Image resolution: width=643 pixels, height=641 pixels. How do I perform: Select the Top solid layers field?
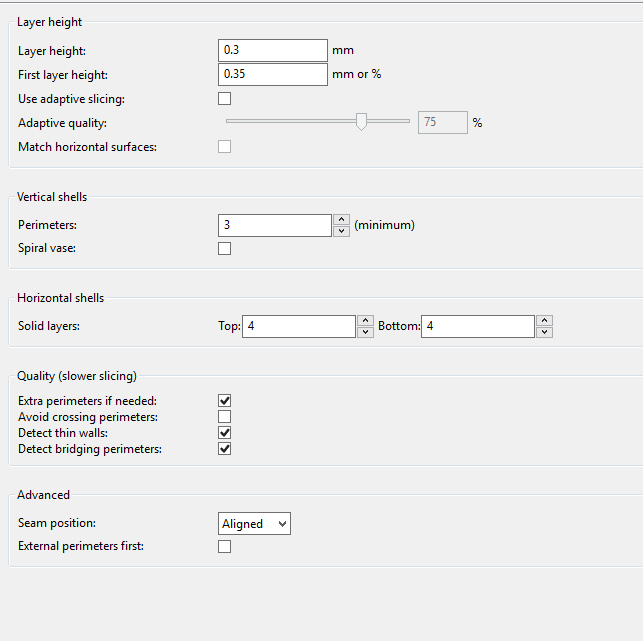click(299, 326)
